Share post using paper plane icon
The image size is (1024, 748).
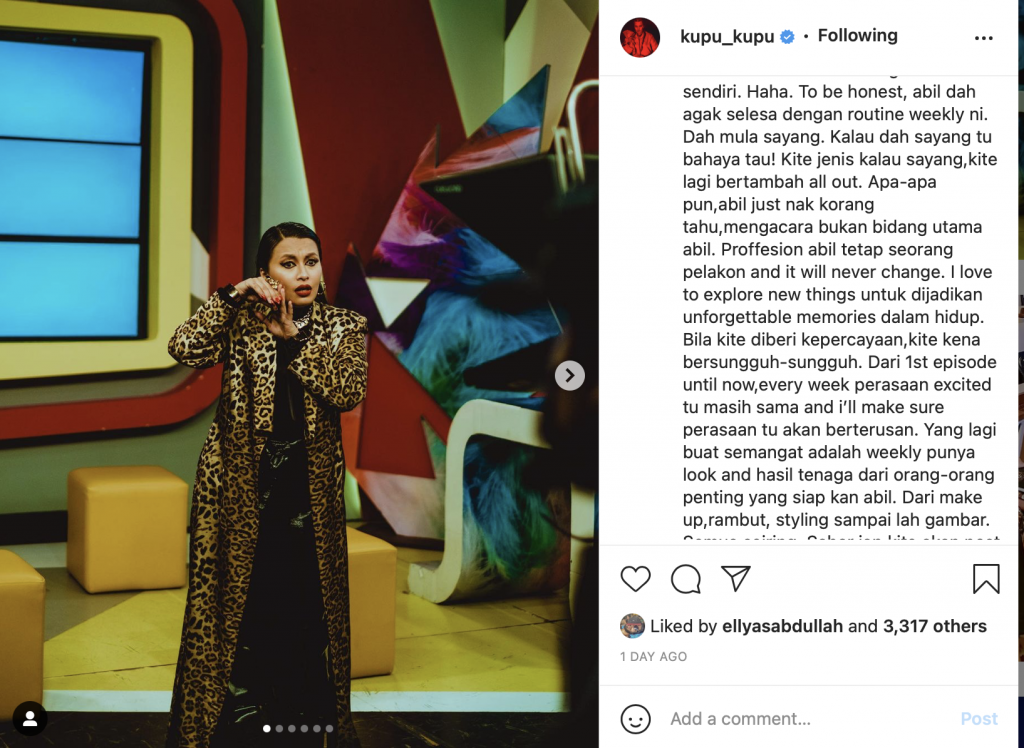click(x=735, y=578)
